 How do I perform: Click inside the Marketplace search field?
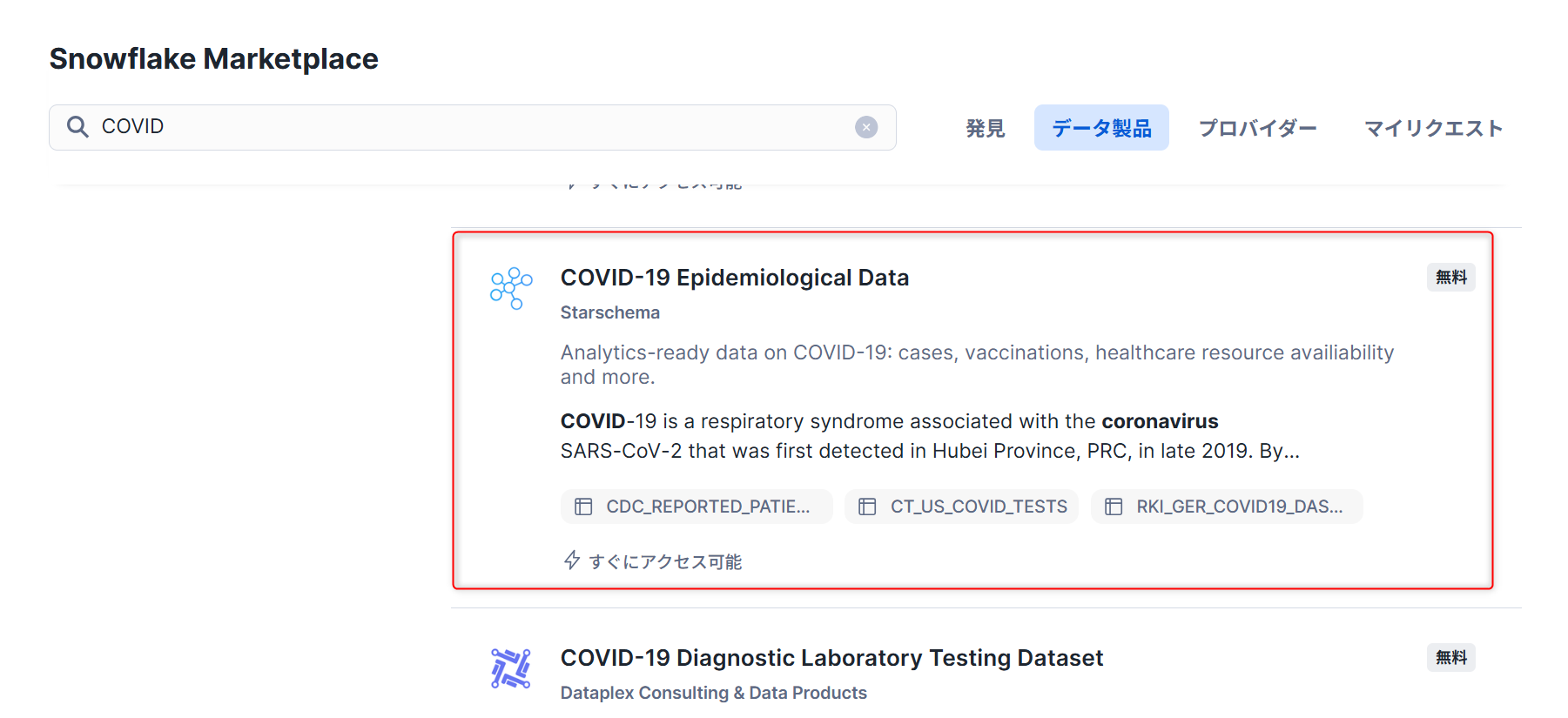[x=473, y=127]
